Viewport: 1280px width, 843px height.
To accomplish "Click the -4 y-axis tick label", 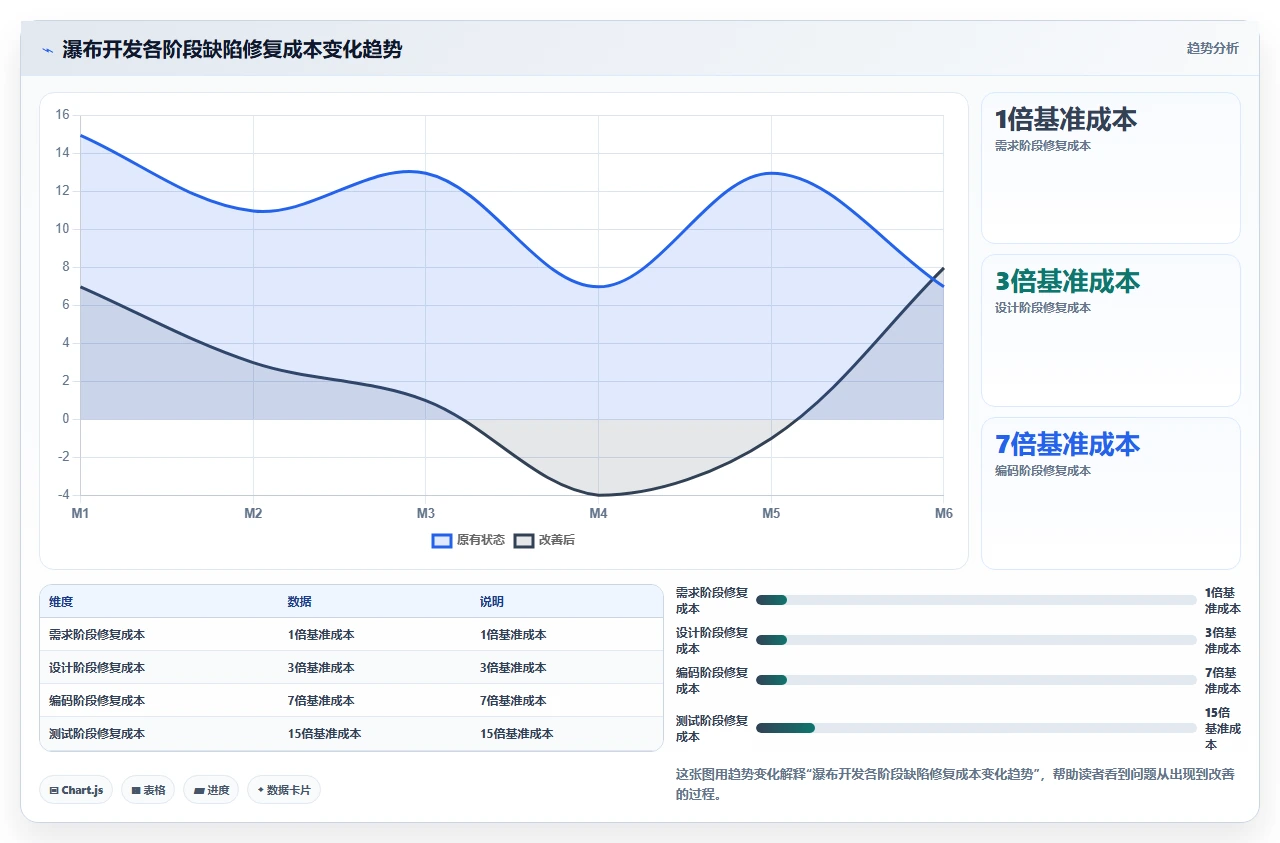I will (x=63, y=495).
